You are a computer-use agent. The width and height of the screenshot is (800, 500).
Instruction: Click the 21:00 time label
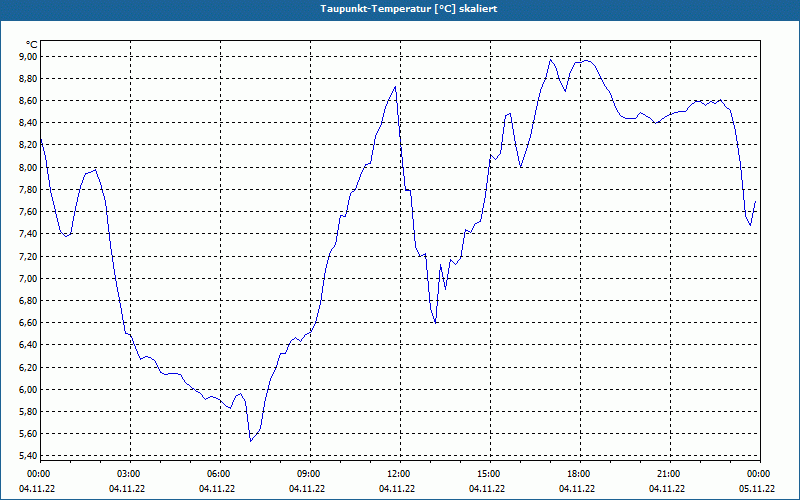pyautogui.click(x=669, y=474)
